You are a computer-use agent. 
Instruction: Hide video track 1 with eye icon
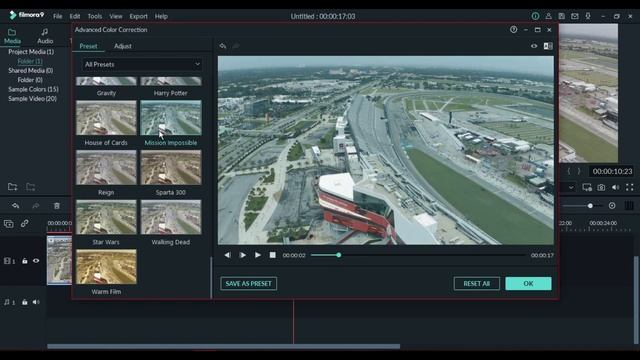pyautogui.click(x=36, y=261)
